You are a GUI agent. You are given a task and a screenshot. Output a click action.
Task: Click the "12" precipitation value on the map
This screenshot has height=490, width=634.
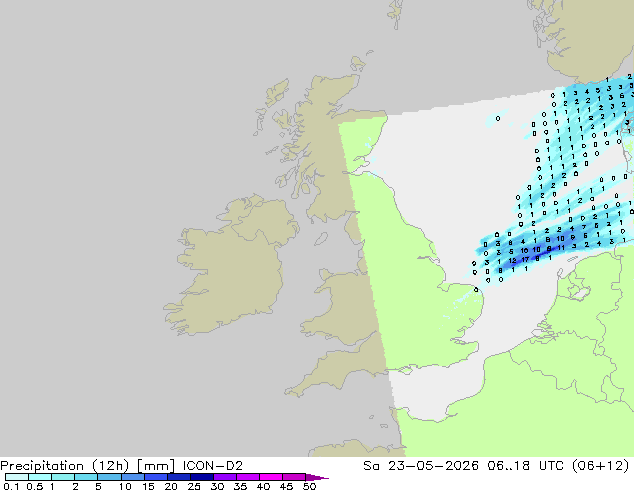(512, 261)
